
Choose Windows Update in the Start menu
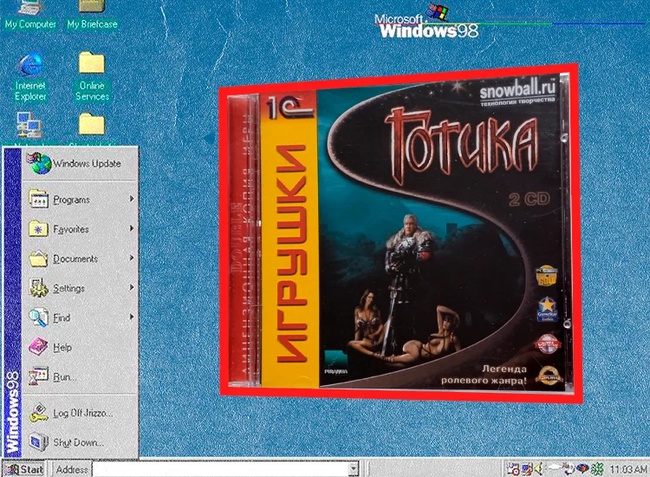tap(80, 164)
